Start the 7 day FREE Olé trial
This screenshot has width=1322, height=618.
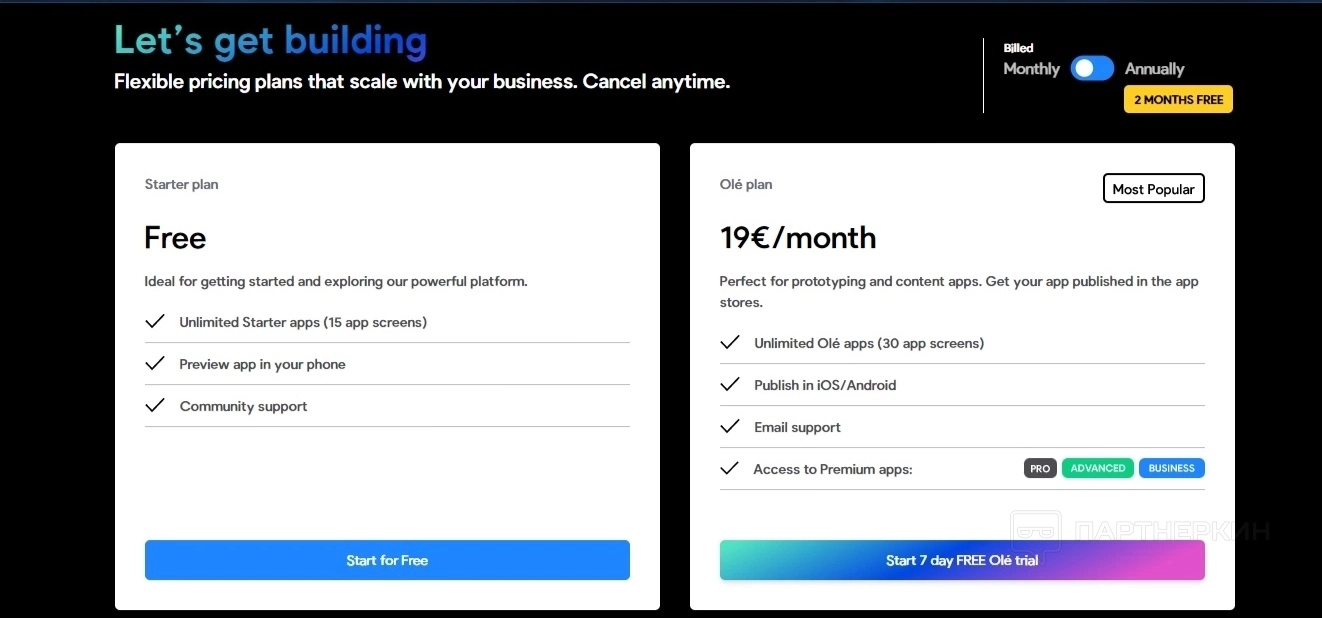pyautogui.click(x=962, y=561)
